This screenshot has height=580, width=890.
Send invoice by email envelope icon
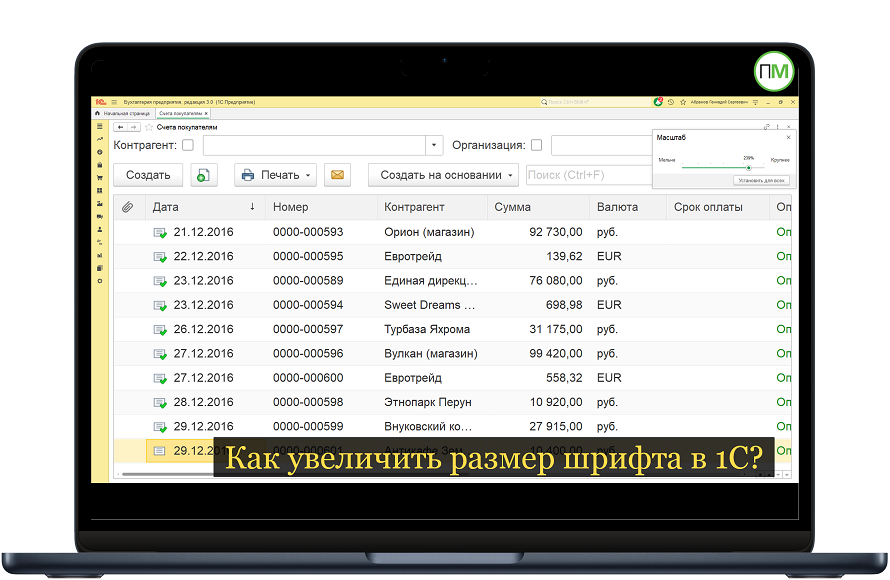point(337,175)
